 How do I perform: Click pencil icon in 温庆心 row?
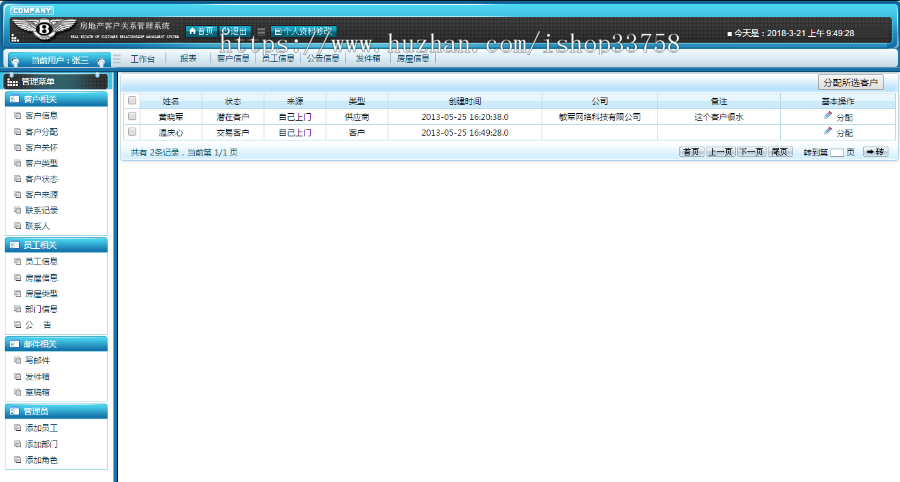pyautogui.click(x=828, y=131)
